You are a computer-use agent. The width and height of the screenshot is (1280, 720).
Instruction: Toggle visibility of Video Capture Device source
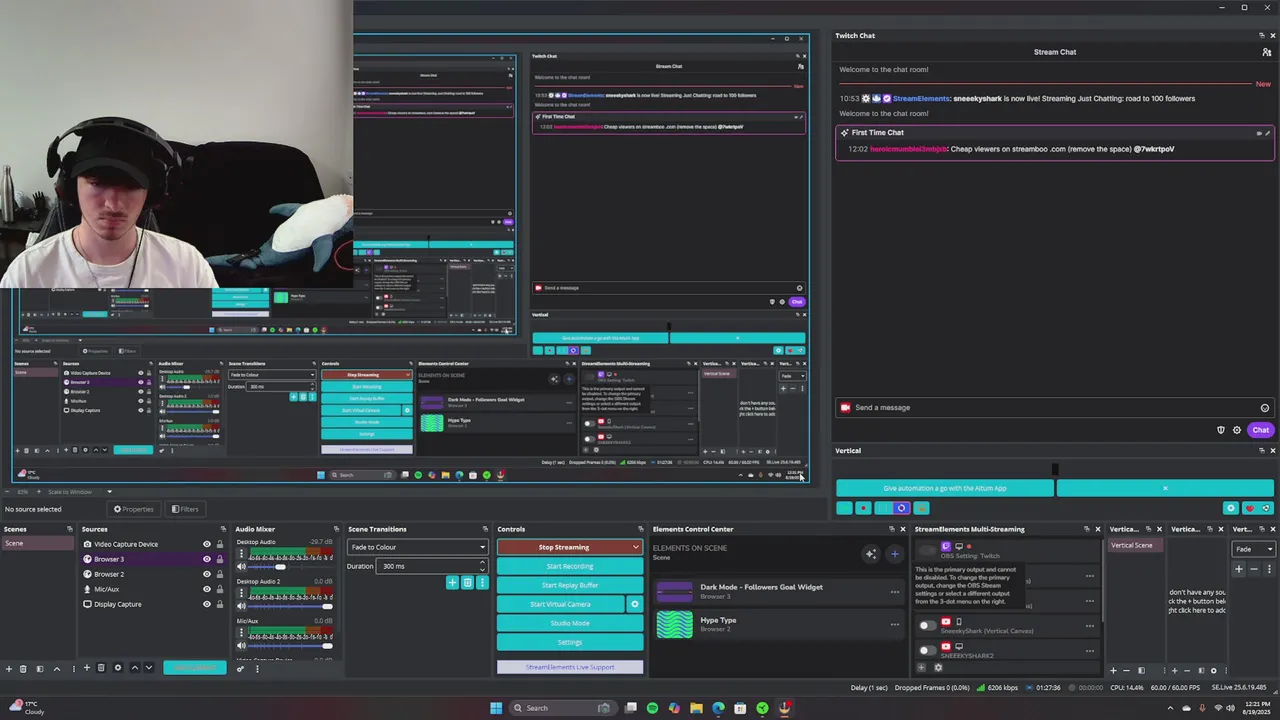click(207, 544)
